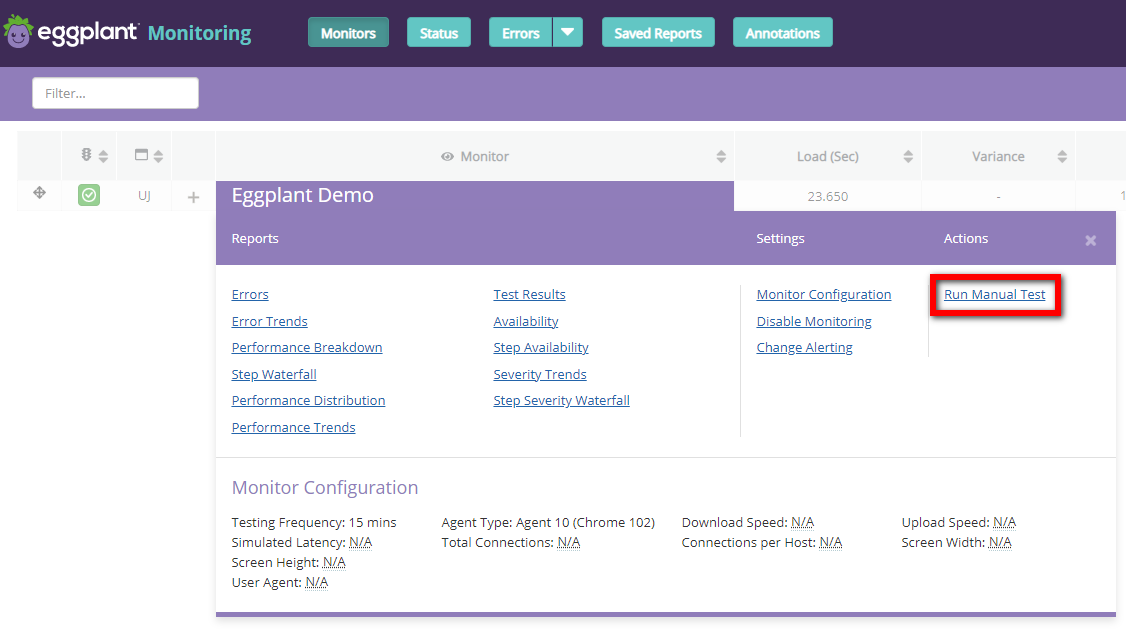Click the plus icon in Eggplant Demo row
This screenshot has height=636, width=1126.
[x=193, y=197]
